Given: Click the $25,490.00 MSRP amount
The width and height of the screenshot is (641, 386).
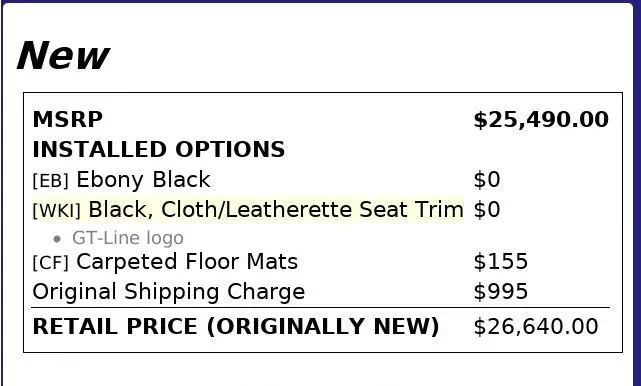Looking at the screenshot, I should click(x=541, y=120).
